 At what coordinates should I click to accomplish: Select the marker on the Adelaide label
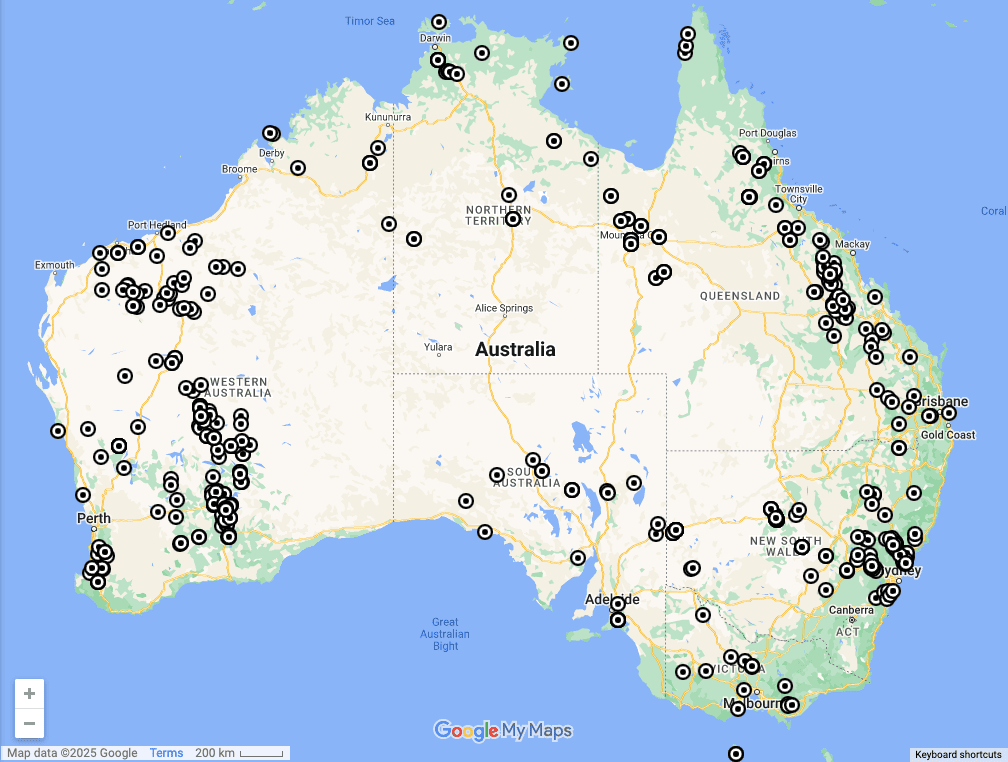click(x=618, y=604)
